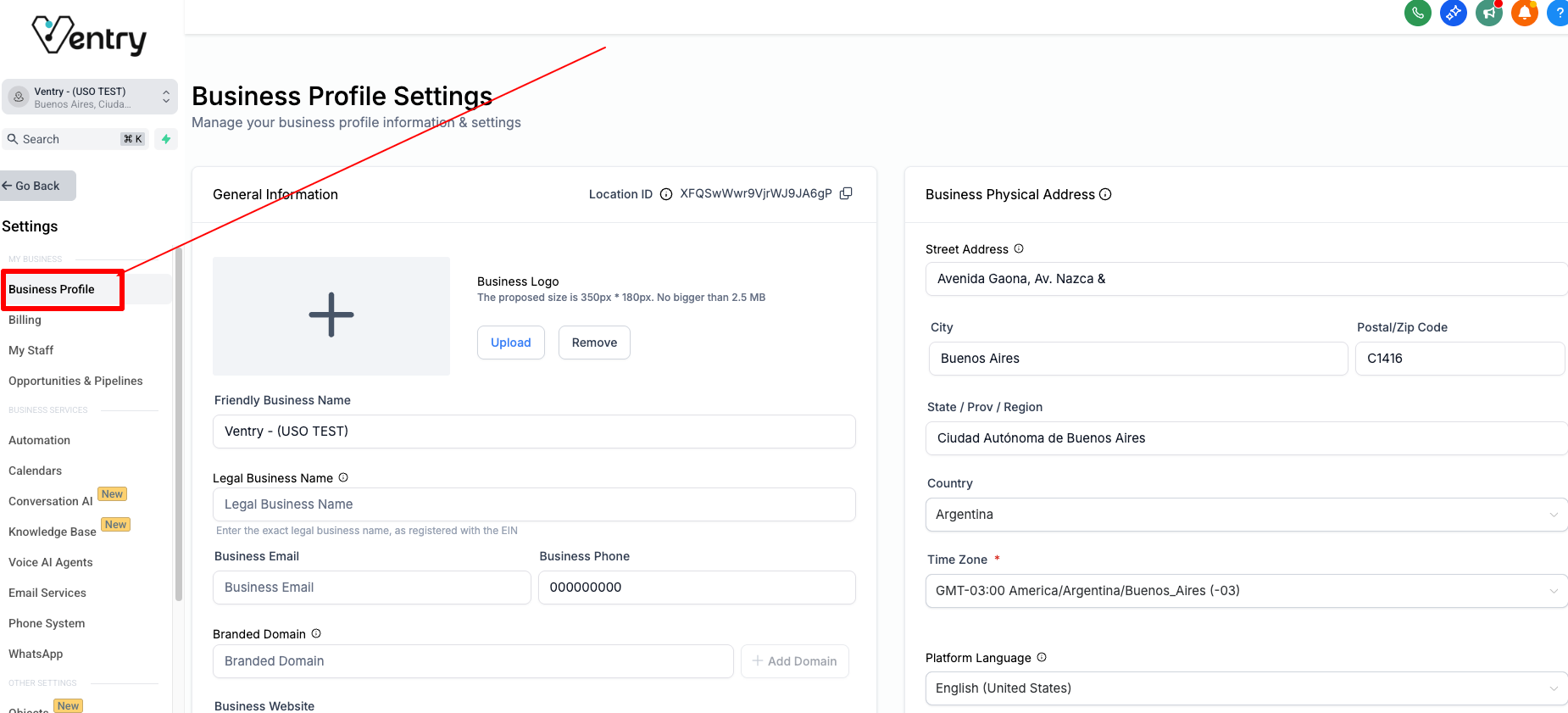
Task: Expand the Platform Language dropdown
Action: pyautogui.click(x=1245, y=688)
